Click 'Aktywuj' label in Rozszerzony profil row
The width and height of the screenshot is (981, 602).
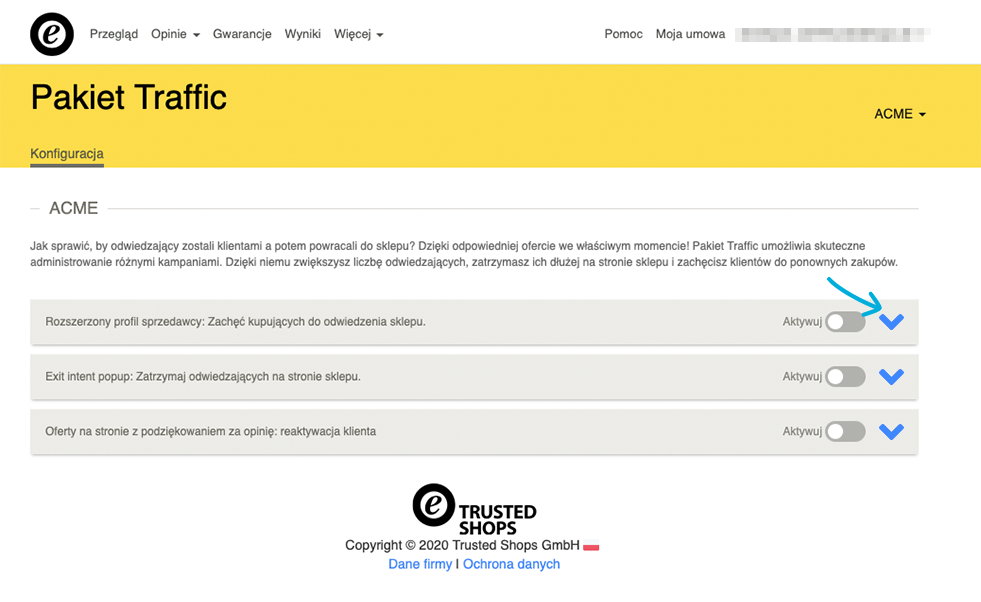(x=802, y=322)
